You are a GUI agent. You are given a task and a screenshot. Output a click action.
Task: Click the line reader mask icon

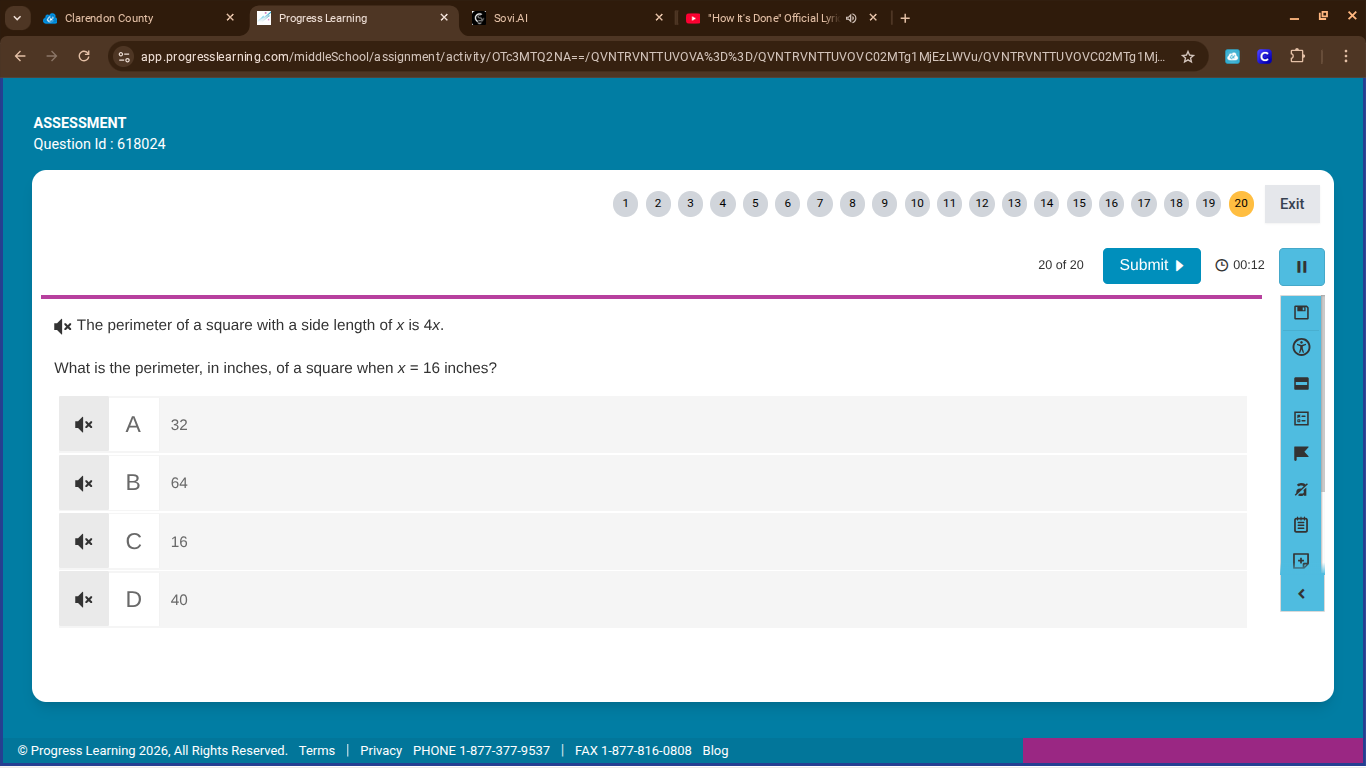(1301, 384)
